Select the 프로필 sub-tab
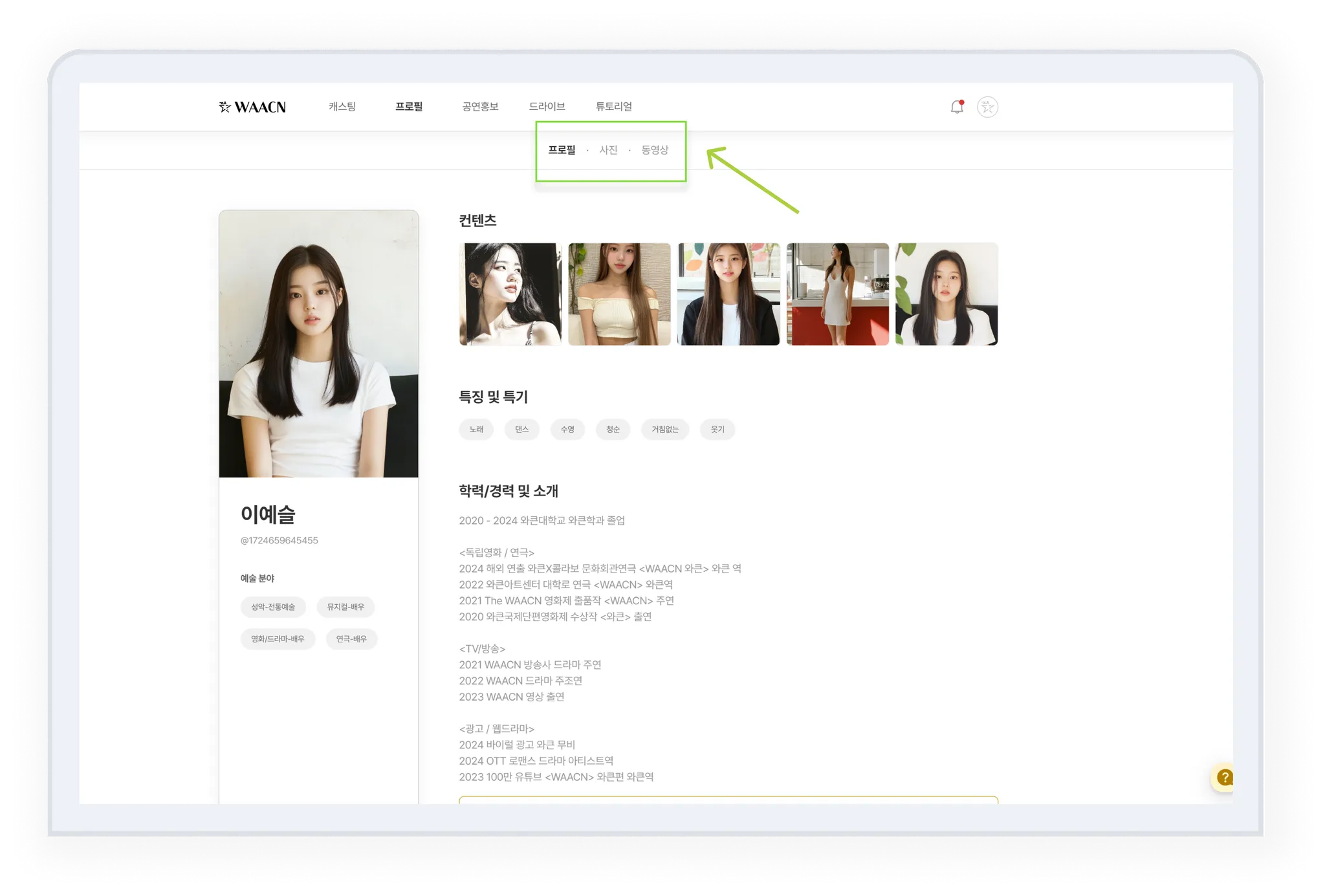Viewport: 1325px width, 896px height. 562,150
